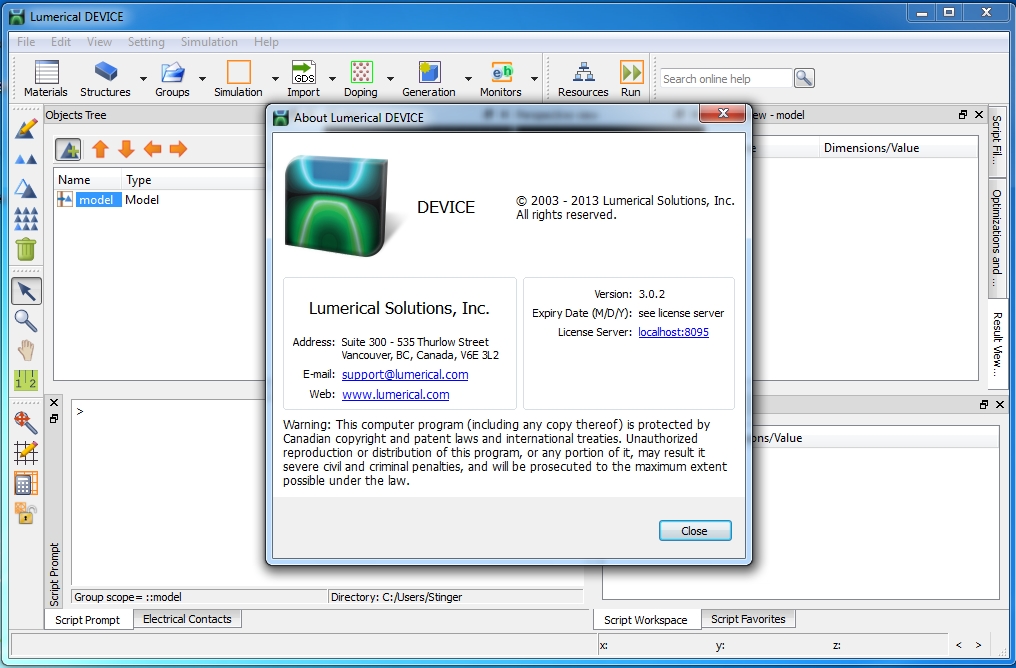Switch to the Electrical Contacts tab
This screenshot has width=1016, height=668.
187,619
